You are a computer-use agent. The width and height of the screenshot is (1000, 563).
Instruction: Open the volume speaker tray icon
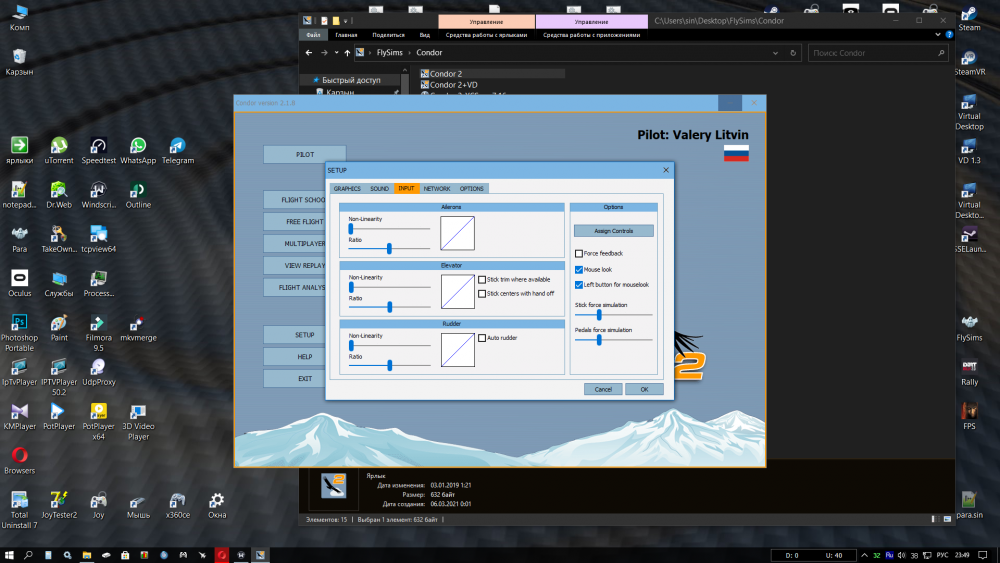[901, 555]
